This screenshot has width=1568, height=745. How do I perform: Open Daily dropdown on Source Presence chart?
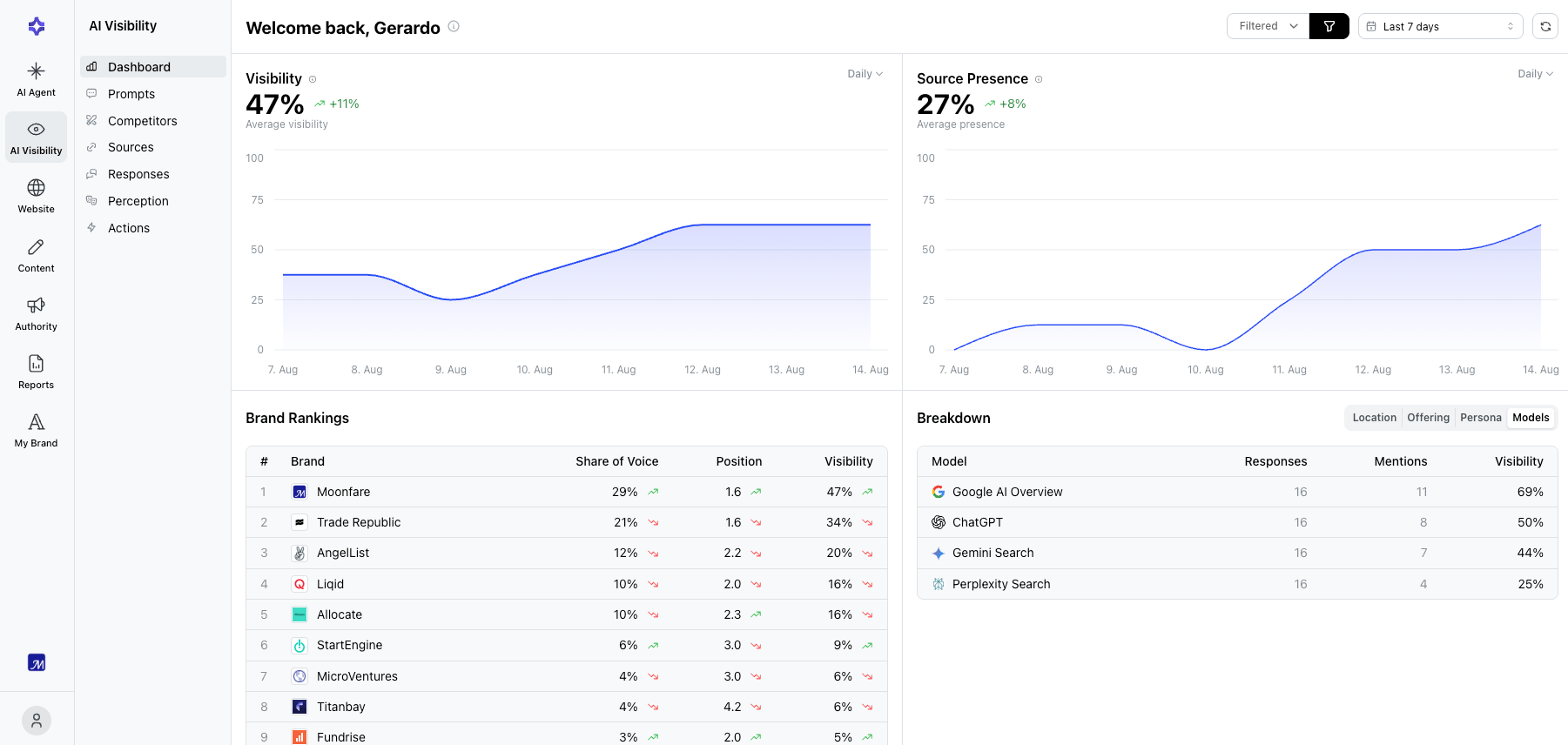pos(1535,74)
